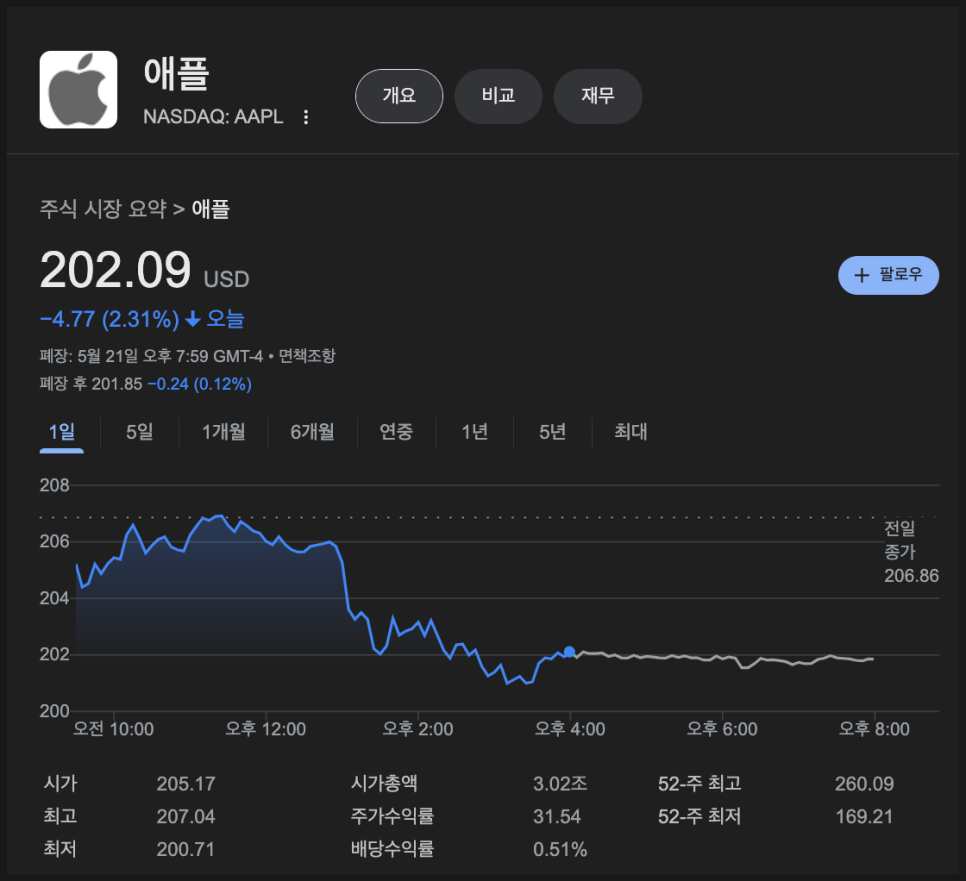966x881 pixels.
Task: Click the NASDAQ: AAPL ticker text
Action: coord(213,117)
